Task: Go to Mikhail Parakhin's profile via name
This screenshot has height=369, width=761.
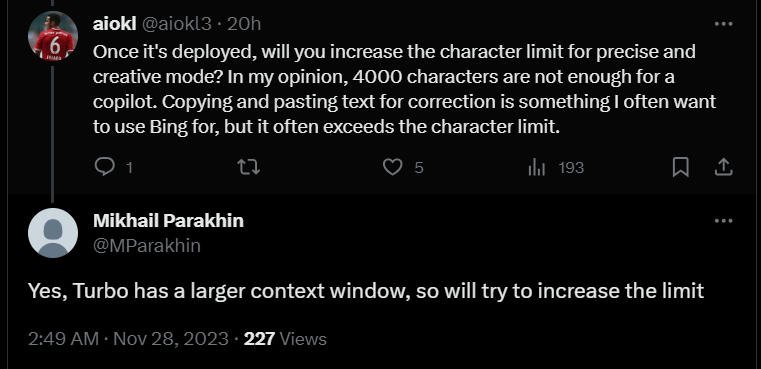Action: click(168, 220)
